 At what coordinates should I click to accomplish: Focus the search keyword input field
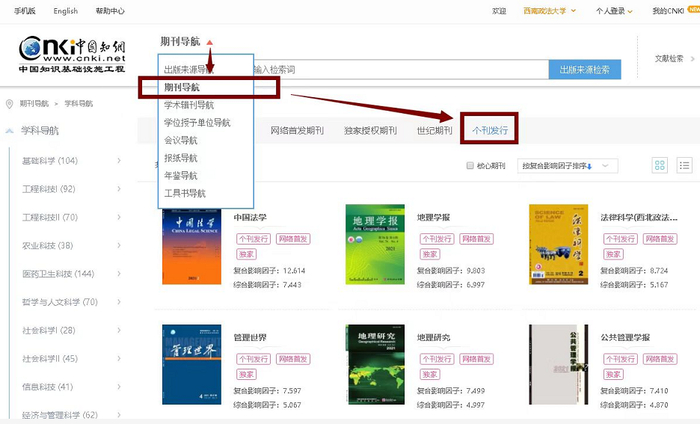(400, 70)
